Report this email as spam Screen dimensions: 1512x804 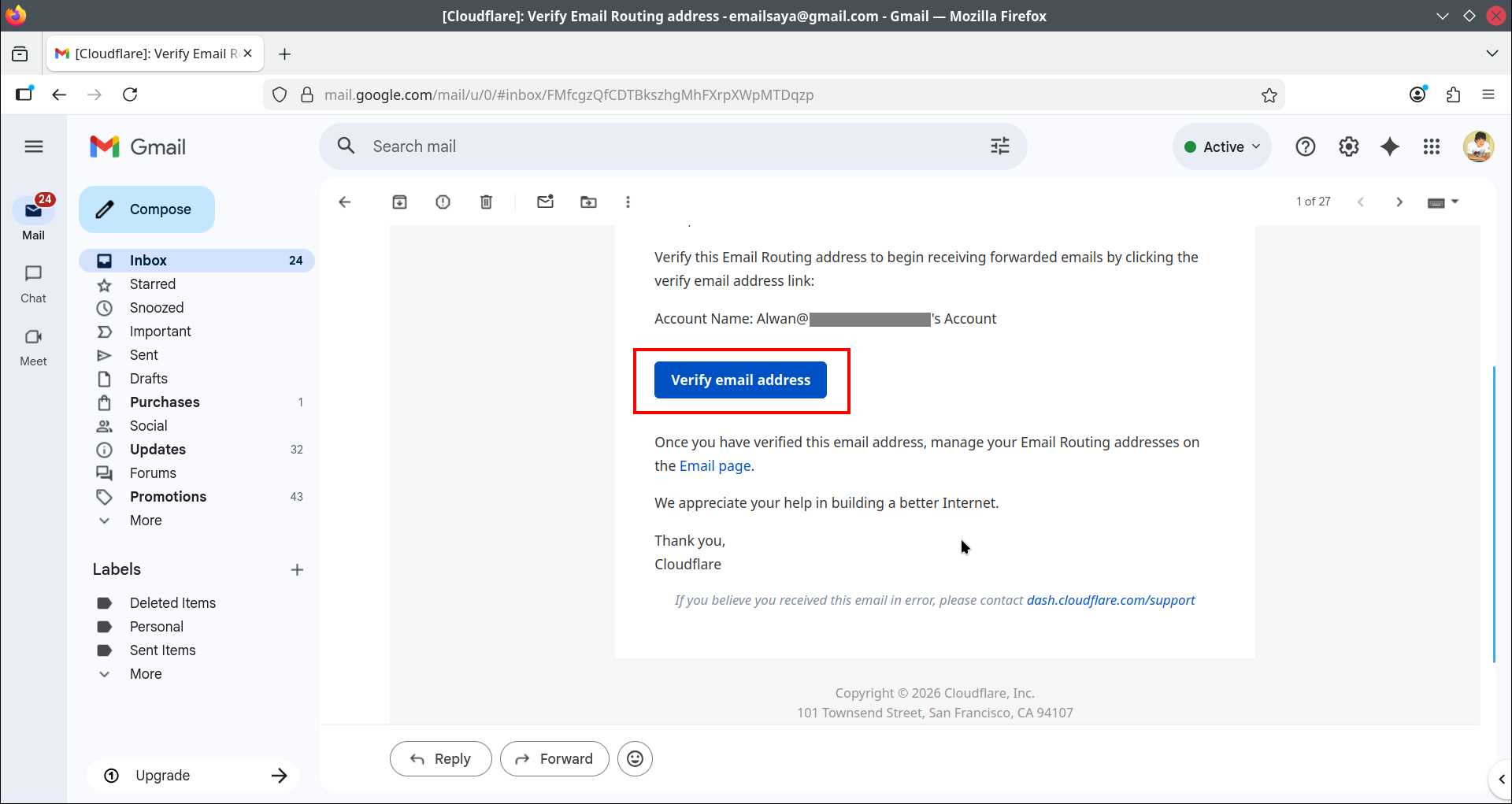[443, 202]
